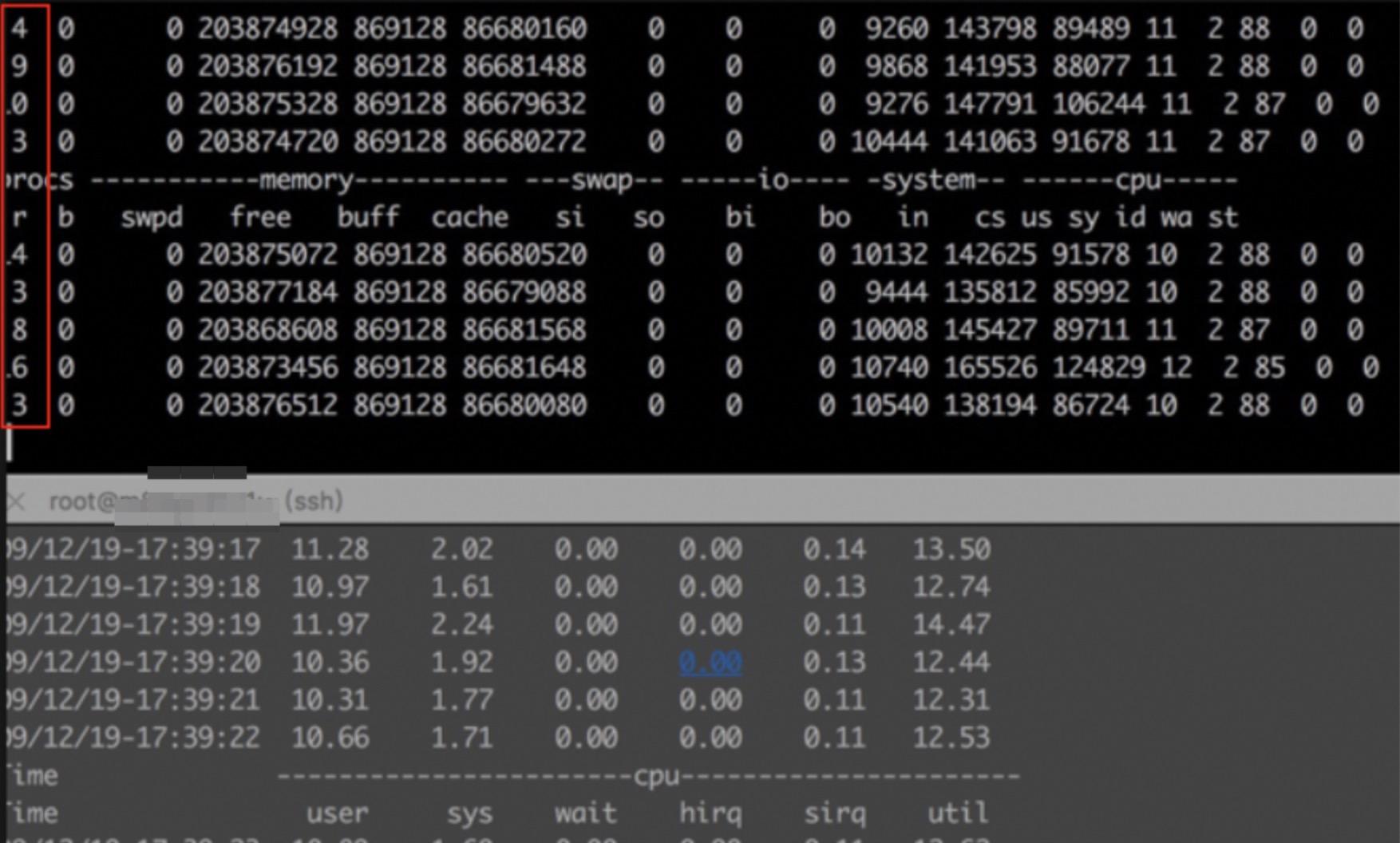The height and width of the screenshot is (843, 1400).
Task: Click the sys column label in cpu table
Action: point(473,813)
